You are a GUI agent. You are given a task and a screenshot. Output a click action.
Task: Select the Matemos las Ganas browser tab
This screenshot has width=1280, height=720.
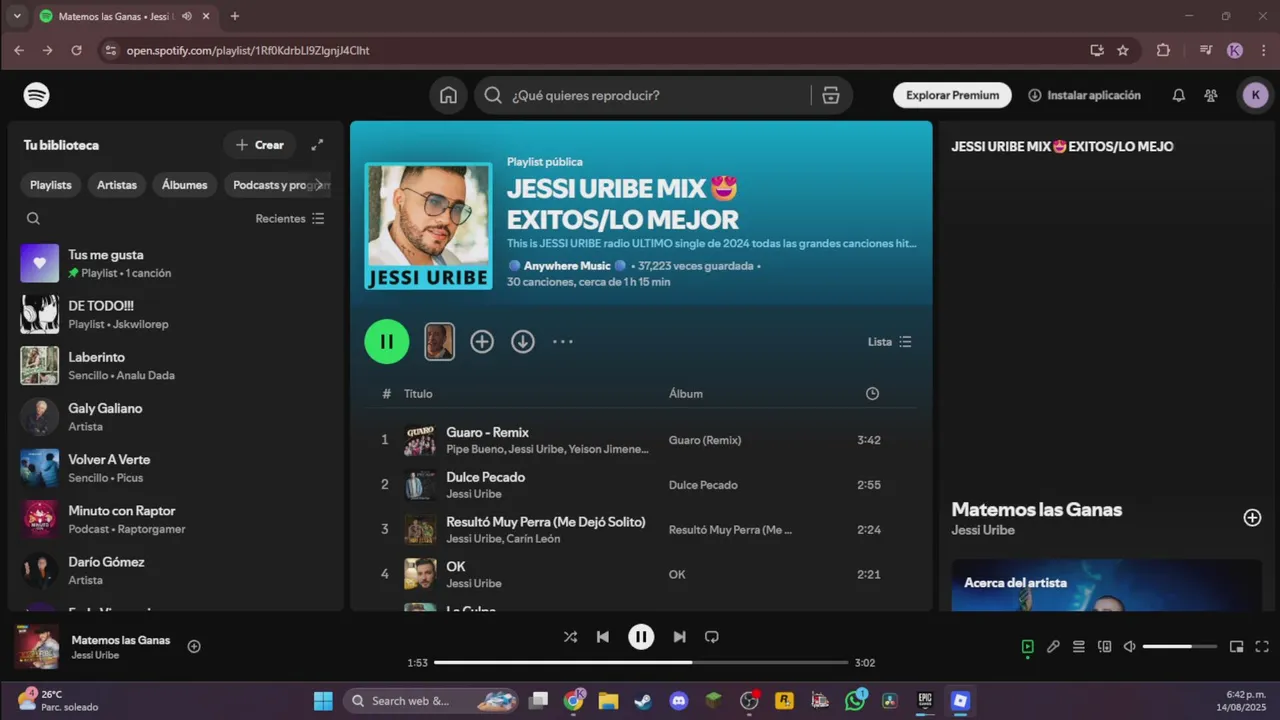click(125, 16)
